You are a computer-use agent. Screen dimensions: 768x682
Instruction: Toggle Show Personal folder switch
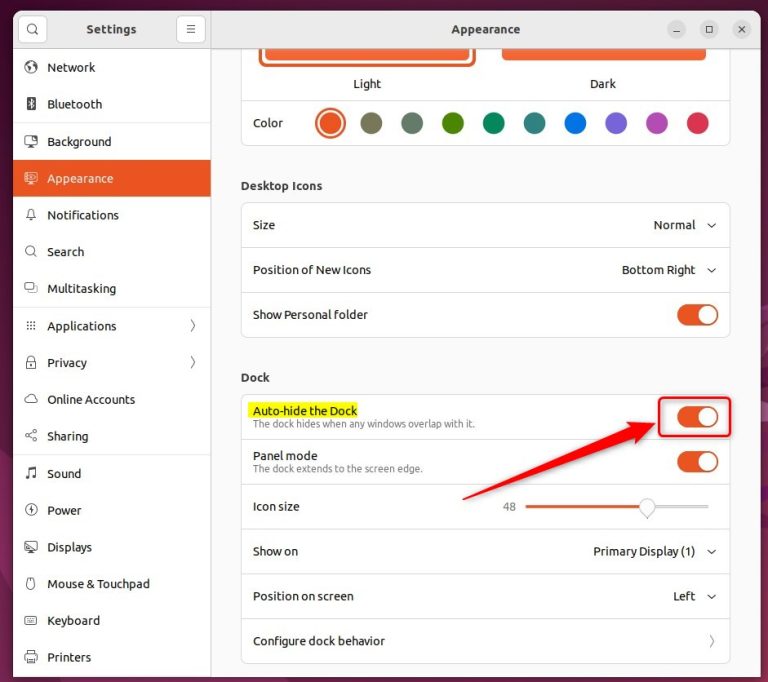[697, 315]
